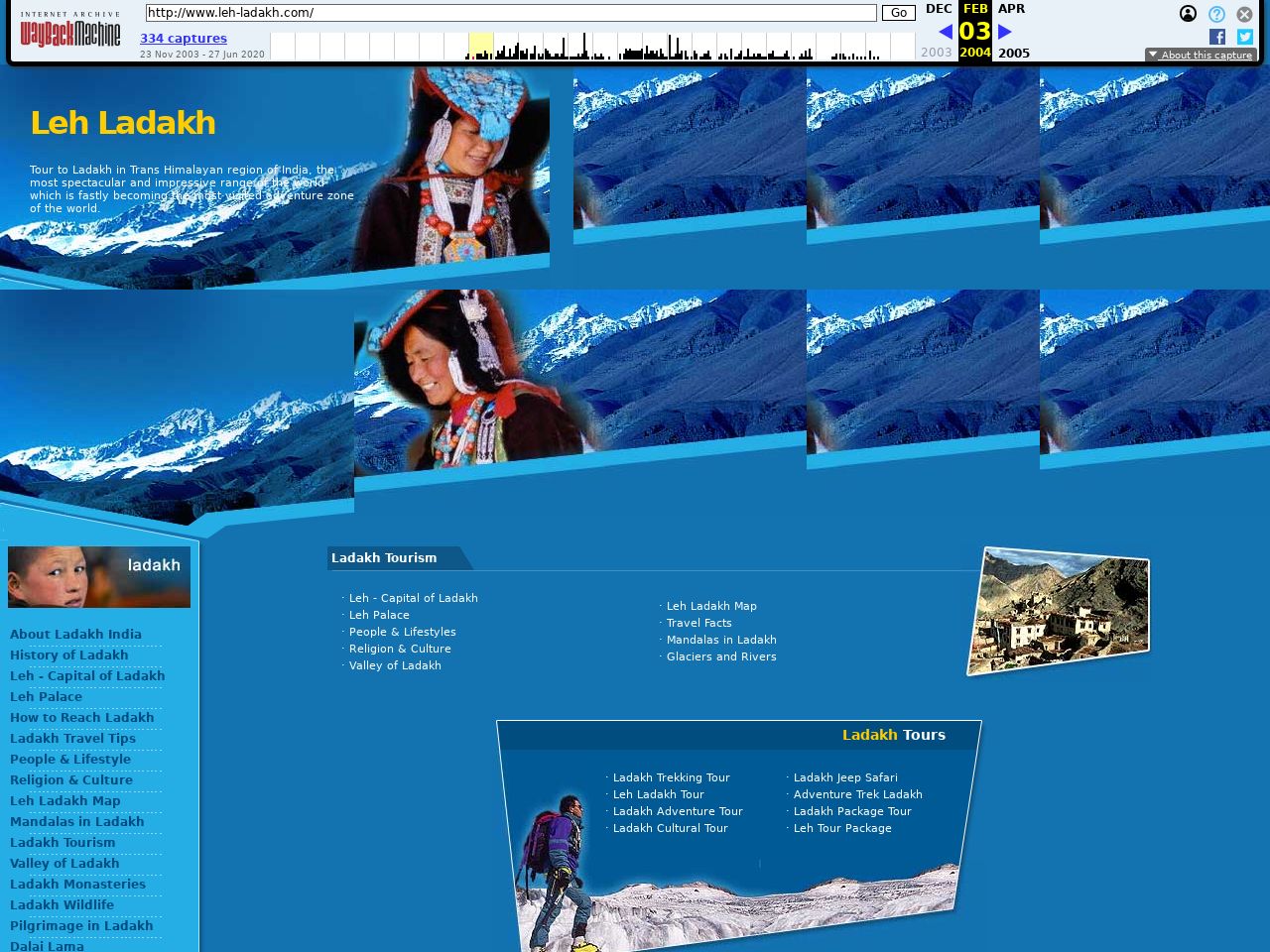Open the Ladakh Trekking Tour link
This screenshot has width=1270, height=952.
671,777
